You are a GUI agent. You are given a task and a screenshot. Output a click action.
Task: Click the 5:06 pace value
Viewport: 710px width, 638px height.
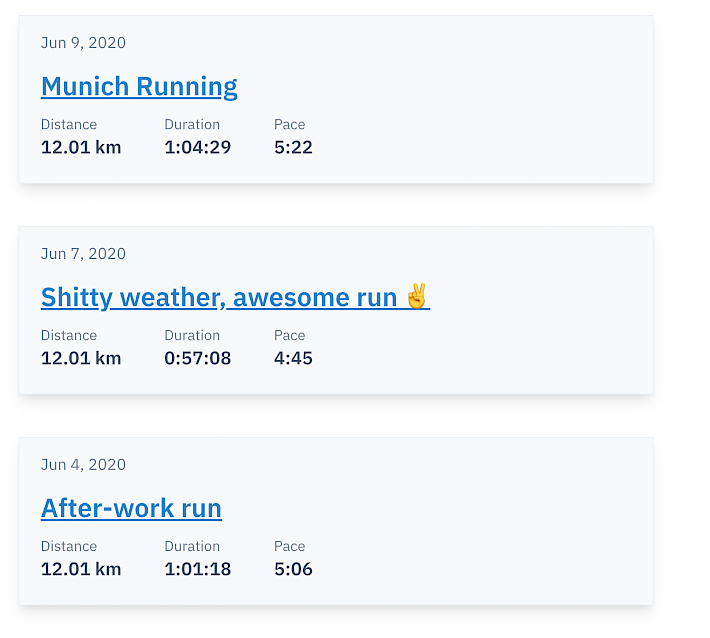tap(293, 569)
